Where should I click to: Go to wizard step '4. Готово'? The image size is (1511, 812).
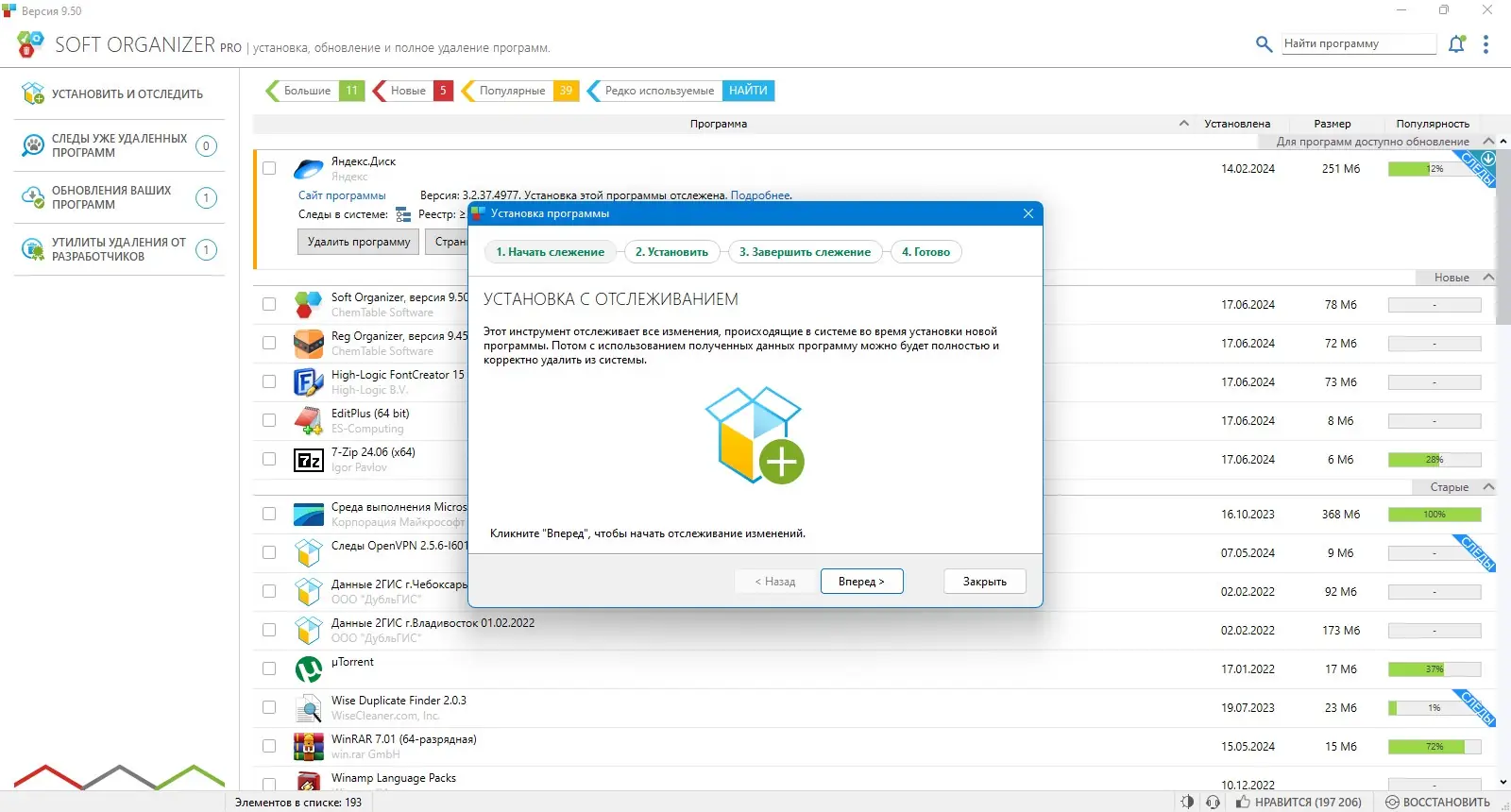[x=925, y=252]
